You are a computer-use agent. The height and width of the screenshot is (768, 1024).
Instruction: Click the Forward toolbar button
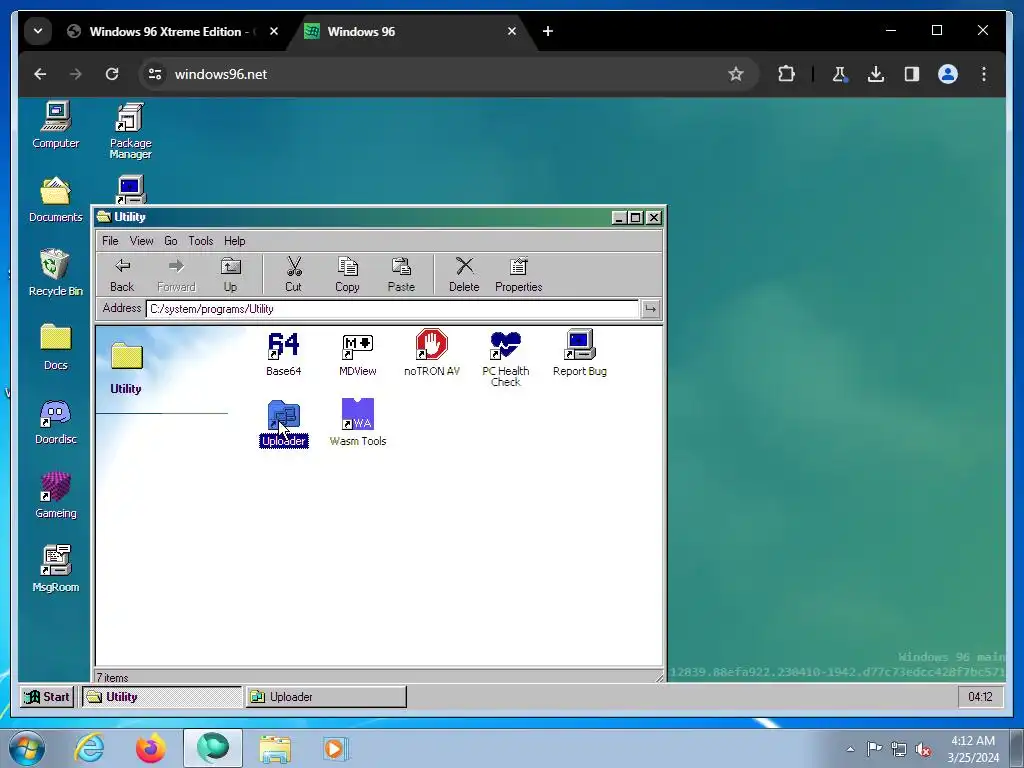point(176,274)
